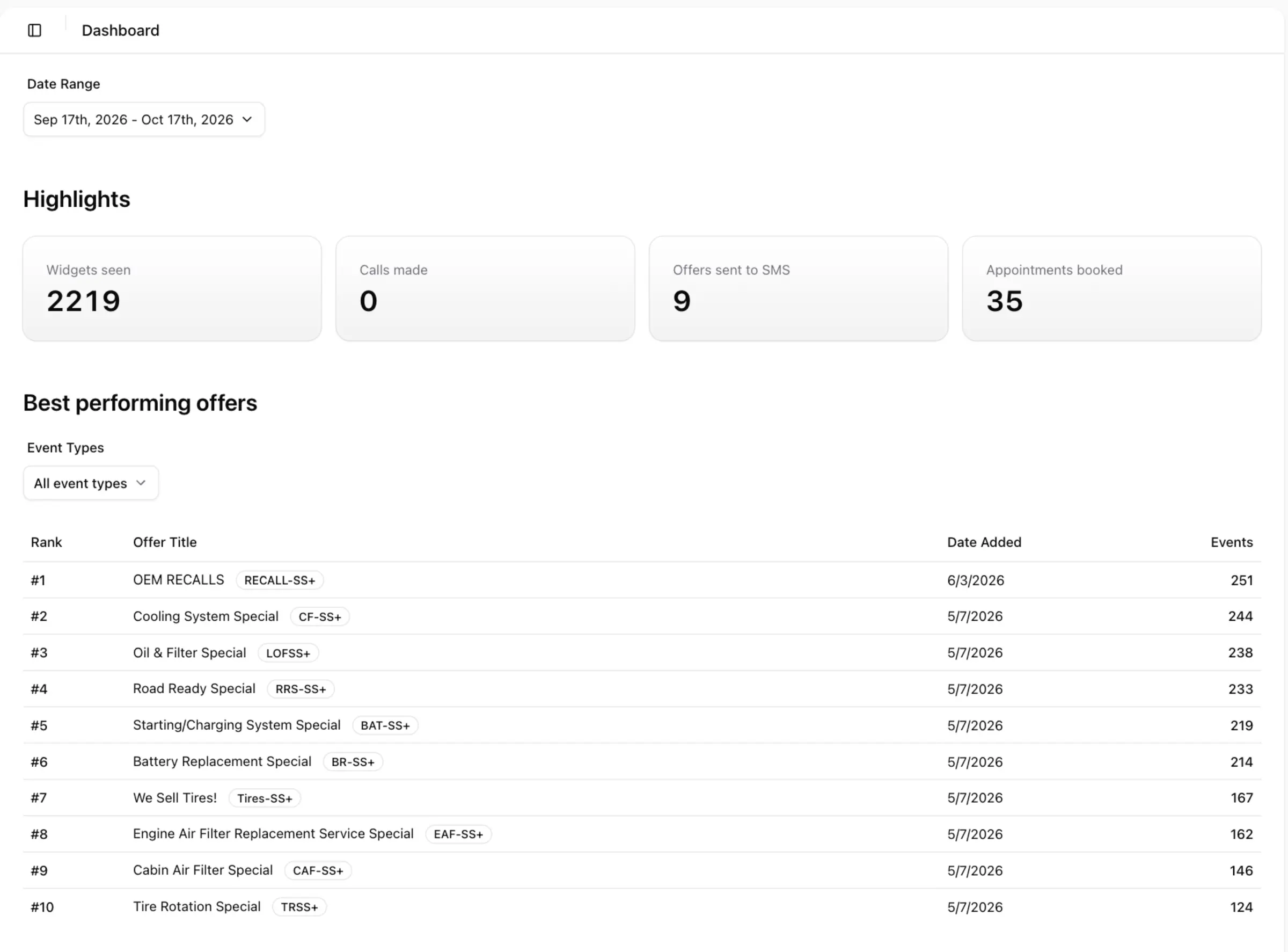Click the EAF-SS+ tag
Image resolution: width=1288 pixels, height=952 pixels.
458,834
